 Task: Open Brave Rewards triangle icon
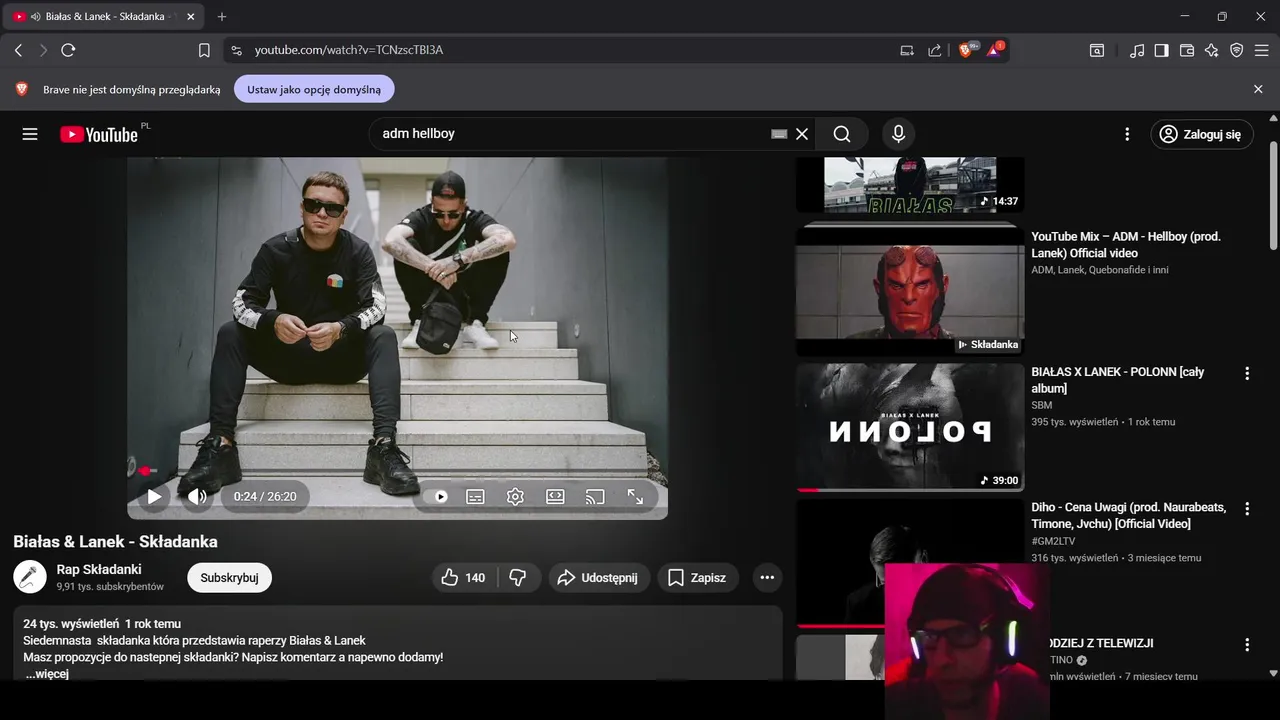995,50
